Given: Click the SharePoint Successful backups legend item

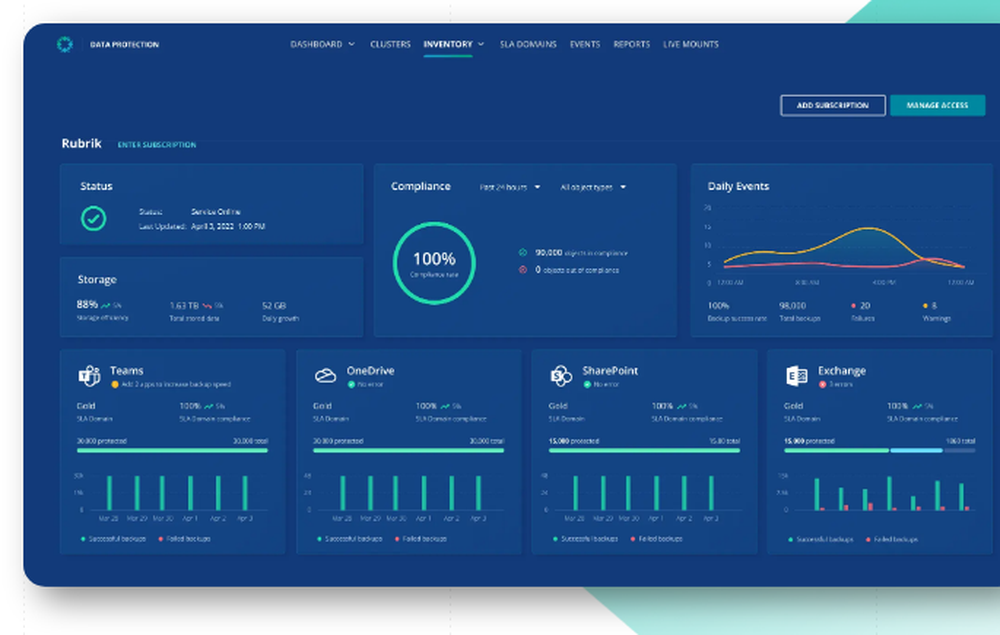Looking at the screenshot, I should click(x=585, y=539).
